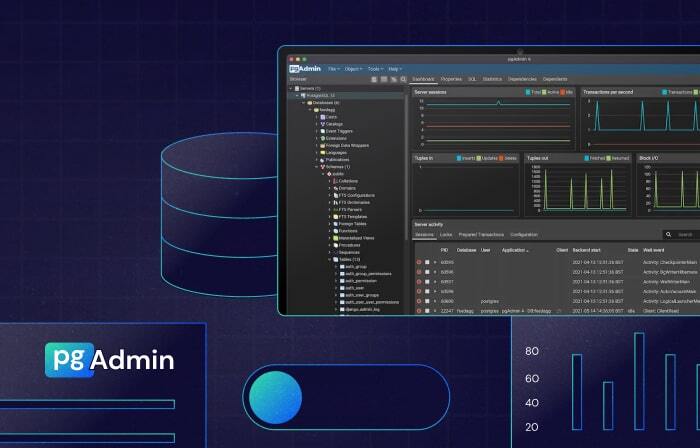Click the public schema icon
The image size is (700, 448).
329,174
